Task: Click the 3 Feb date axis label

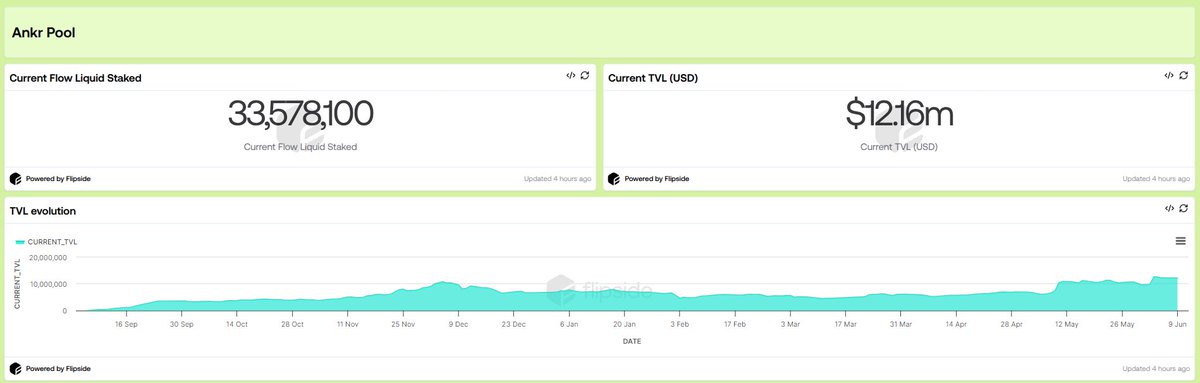Action: 680,324
